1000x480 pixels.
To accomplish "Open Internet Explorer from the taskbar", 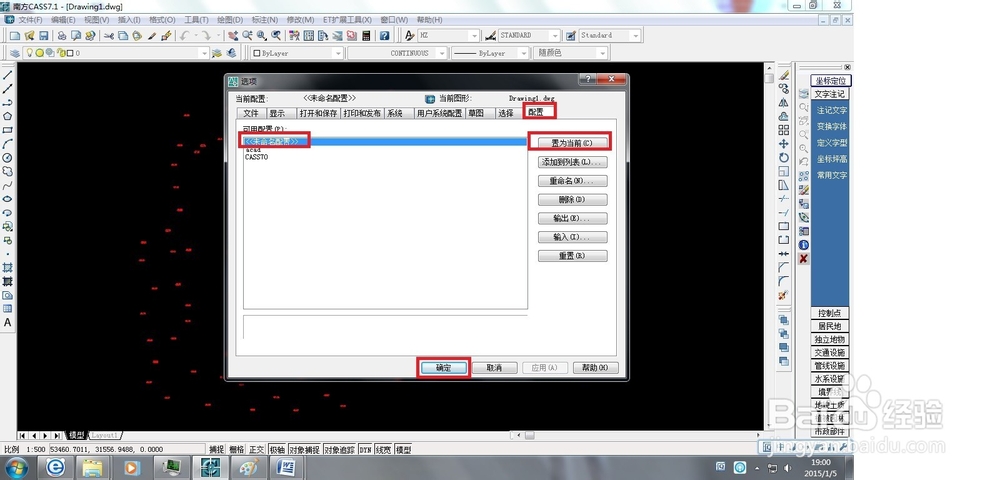I will [56, 467].
